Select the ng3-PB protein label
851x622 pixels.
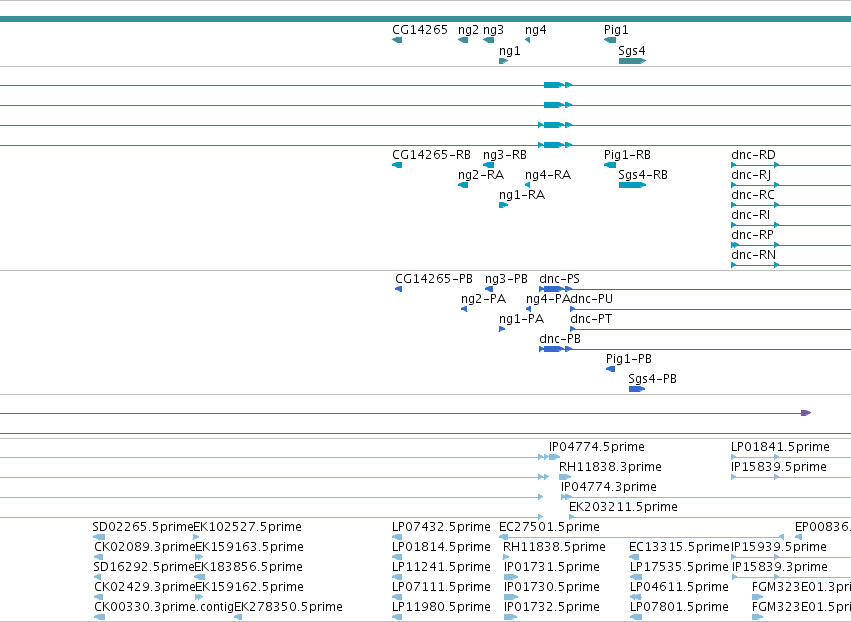point(506,280)
